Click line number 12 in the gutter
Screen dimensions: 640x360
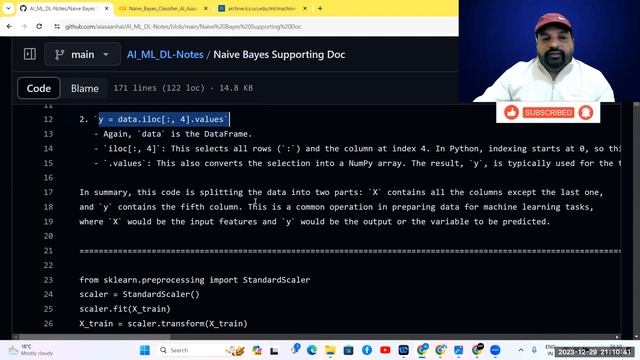click(48, 119)
